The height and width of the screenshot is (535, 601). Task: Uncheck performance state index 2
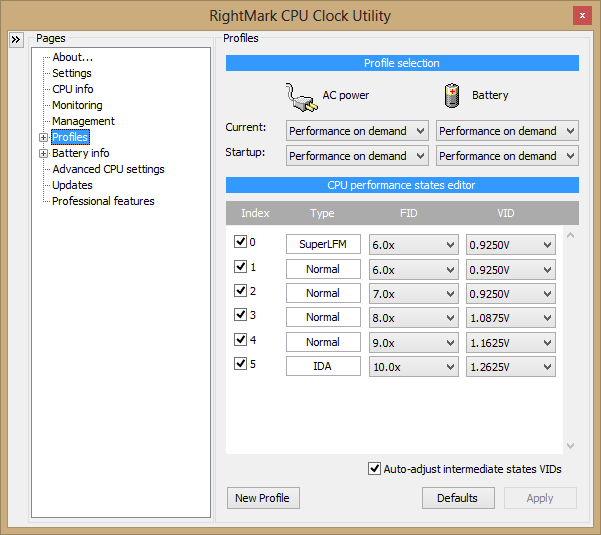click(x=240, y=290)
